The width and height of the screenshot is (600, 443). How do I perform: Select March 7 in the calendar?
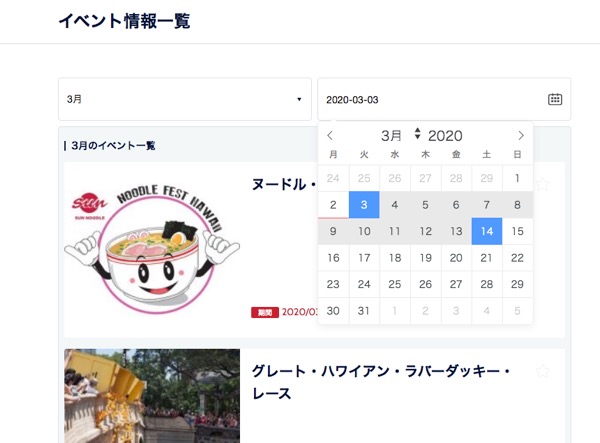(487, 205)
